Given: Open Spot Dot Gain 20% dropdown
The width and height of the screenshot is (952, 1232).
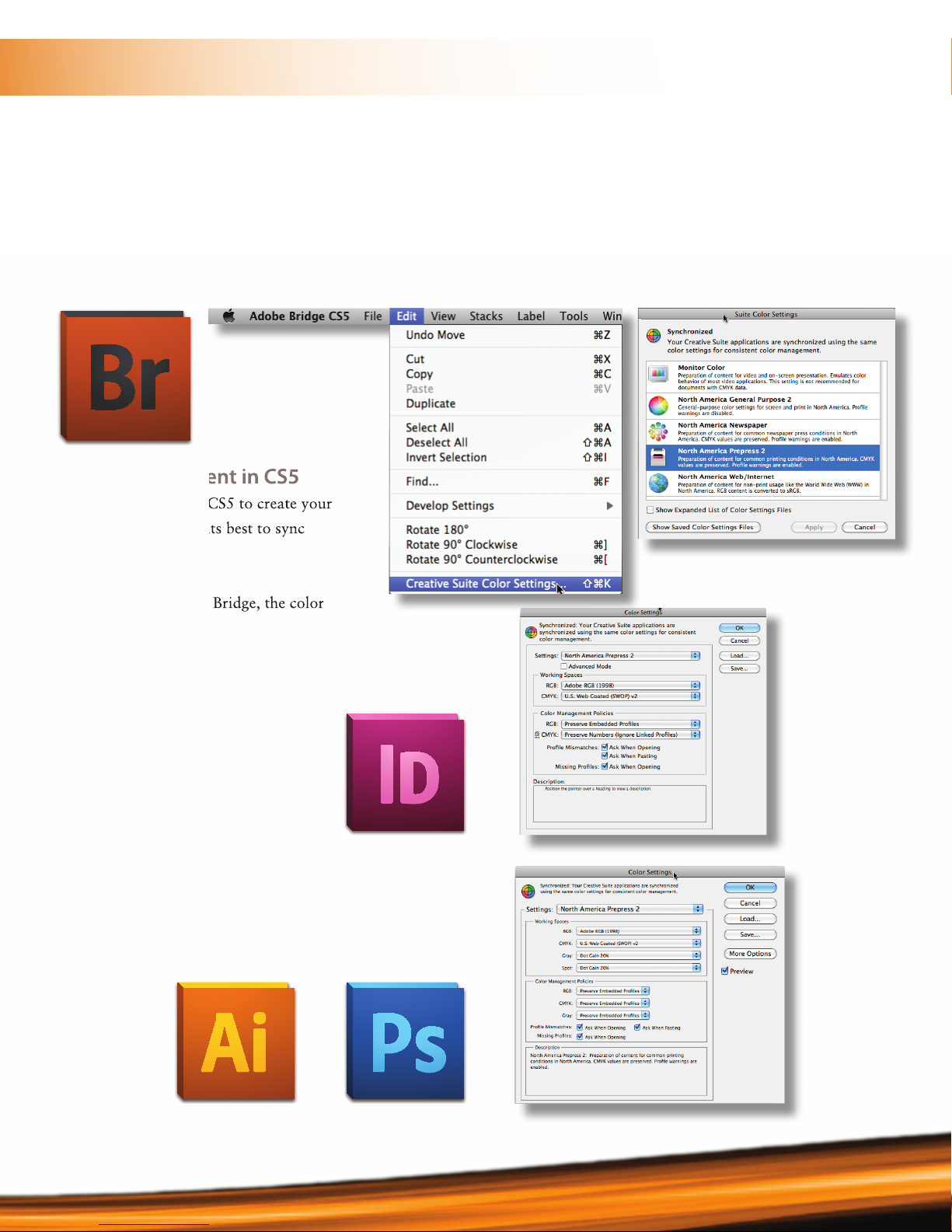Looking at the screenshot, I should 639,968.
